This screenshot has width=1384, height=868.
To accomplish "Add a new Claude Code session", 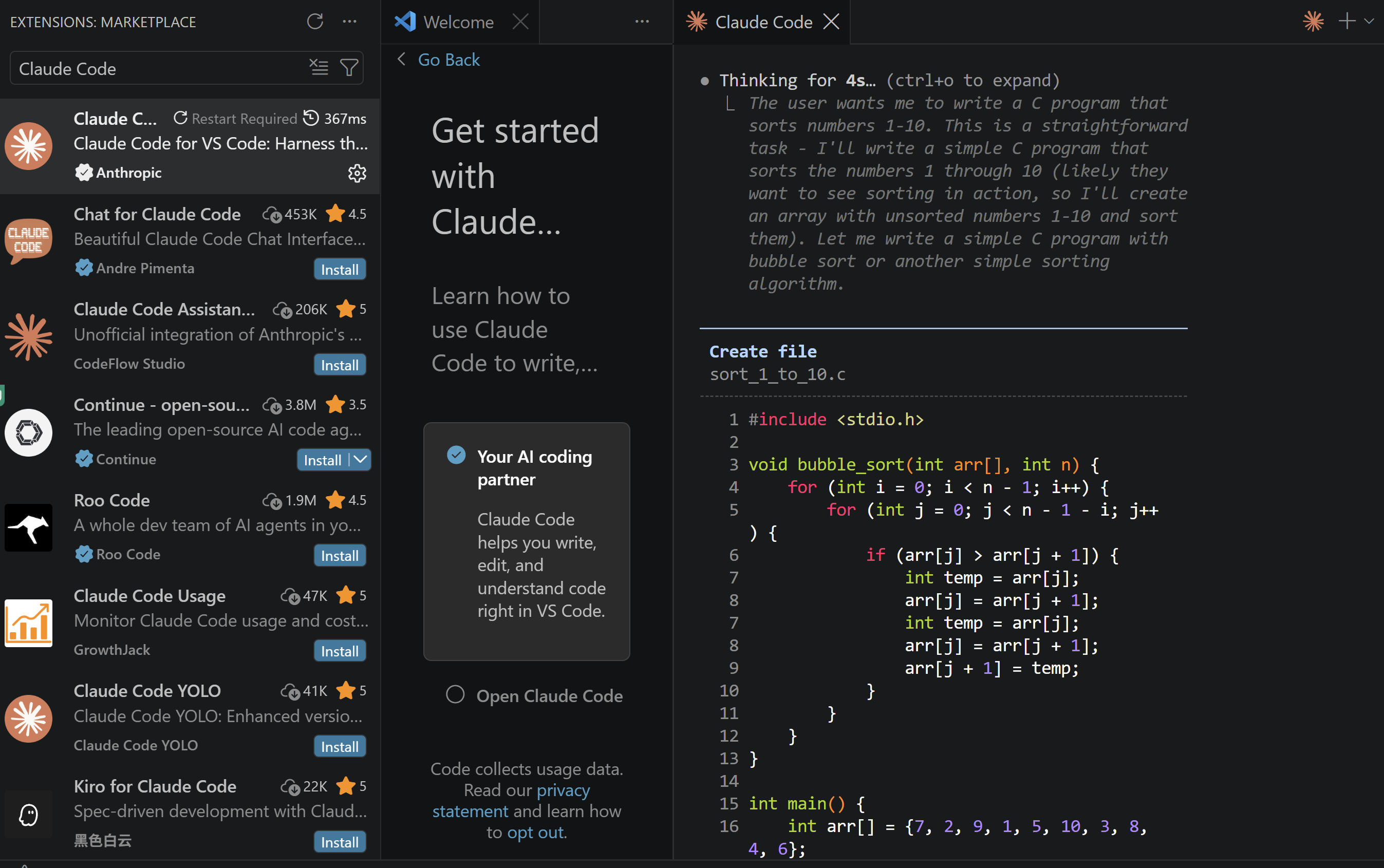I will coord(1346,22).
